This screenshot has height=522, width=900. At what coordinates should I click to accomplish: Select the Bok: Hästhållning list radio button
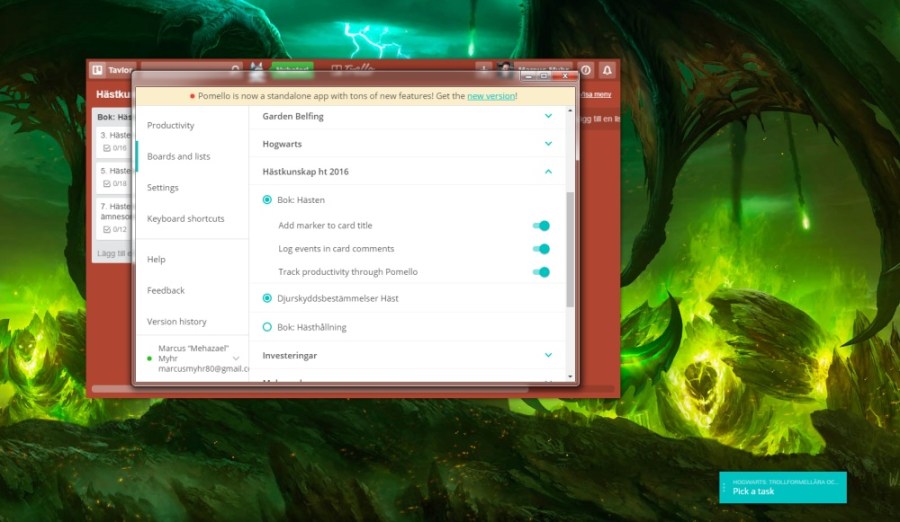267,327
